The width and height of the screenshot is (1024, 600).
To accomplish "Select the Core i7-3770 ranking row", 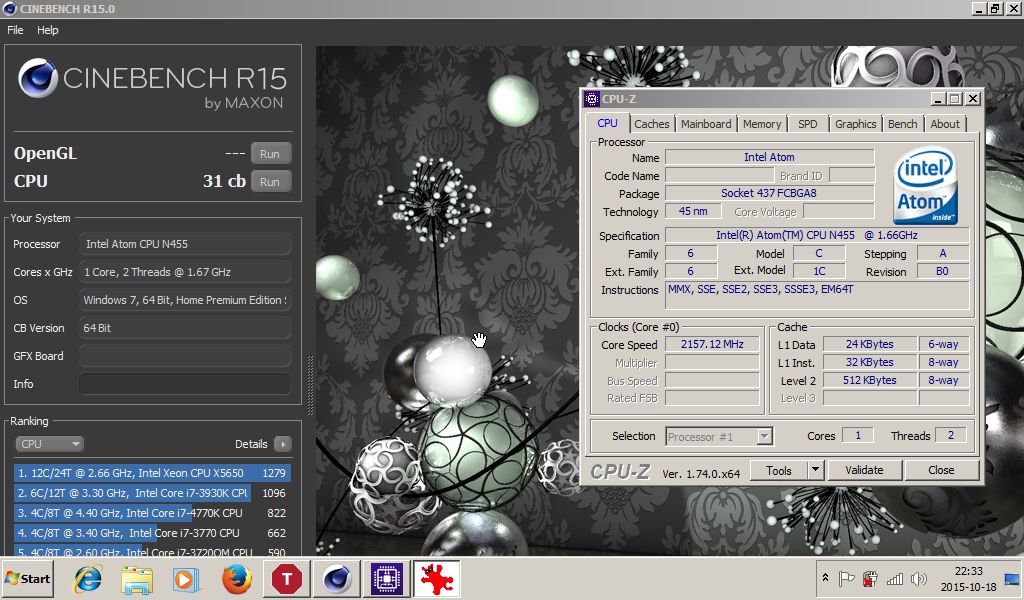I will 152,533.
